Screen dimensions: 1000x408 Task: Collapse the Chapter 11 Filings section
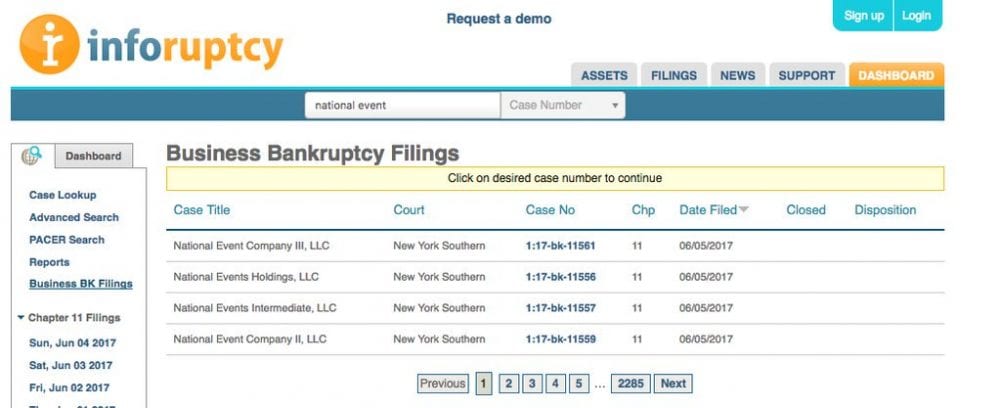(21, 317)
